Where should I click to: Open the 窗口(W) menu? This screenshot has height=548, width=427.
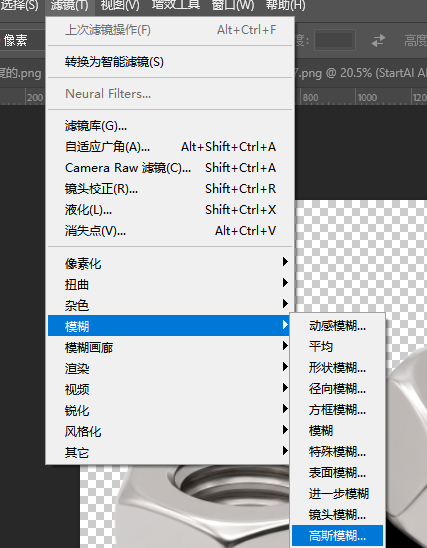[233, 5]
